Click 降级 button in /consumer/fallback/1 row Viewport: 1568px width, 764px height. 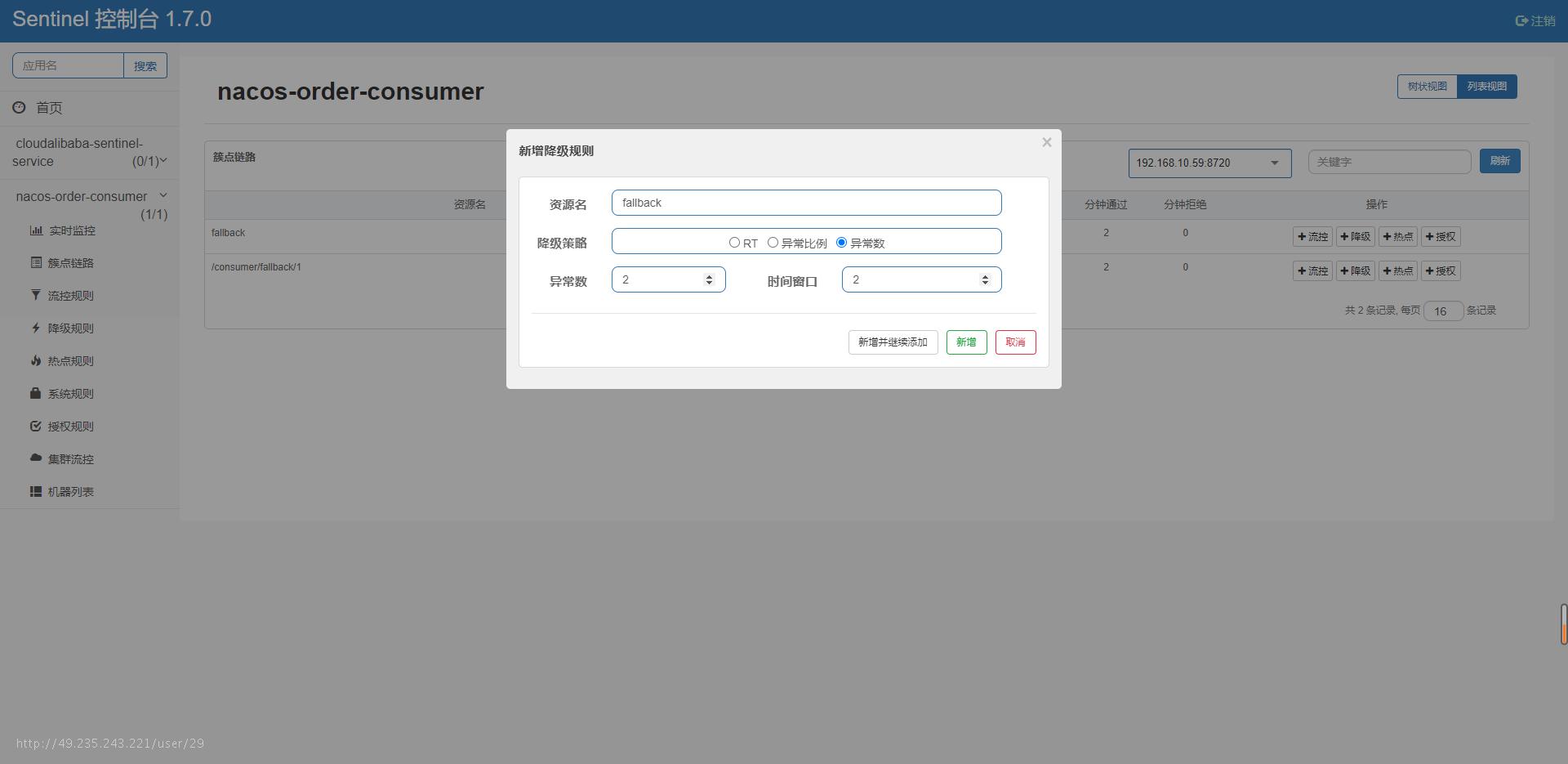click(1355, 271)
